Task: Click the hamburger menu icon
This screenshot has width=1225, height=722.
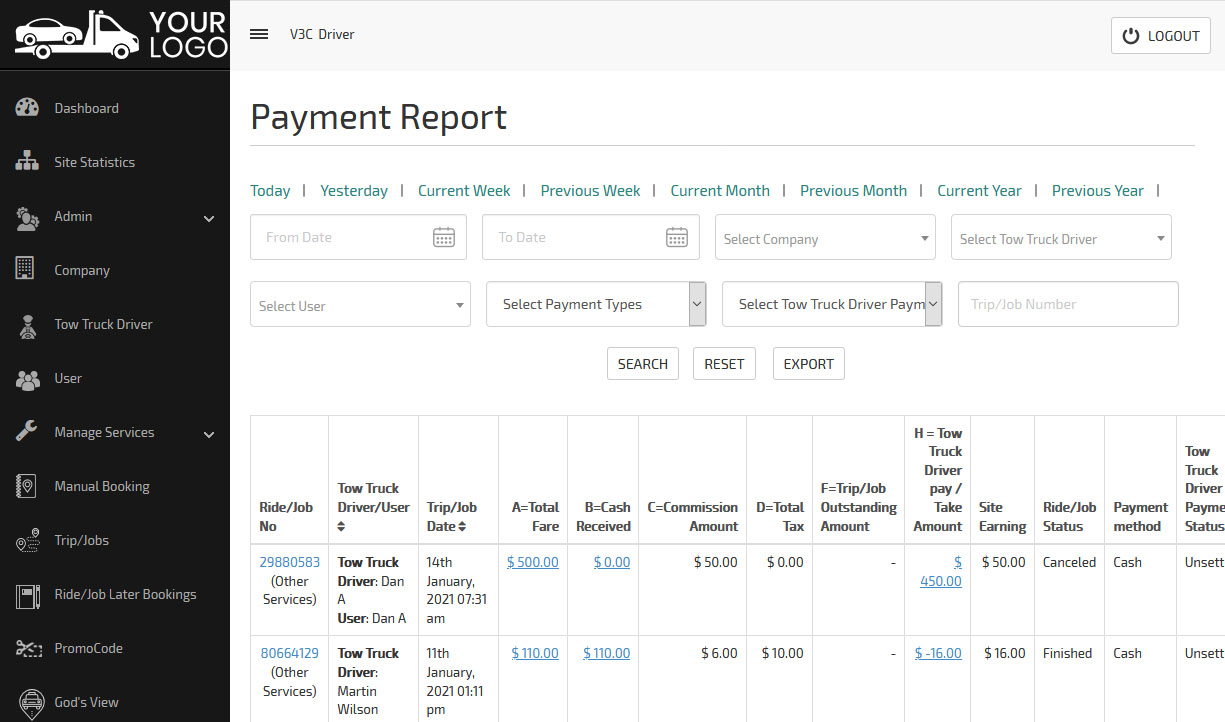Action: [259, 34]
